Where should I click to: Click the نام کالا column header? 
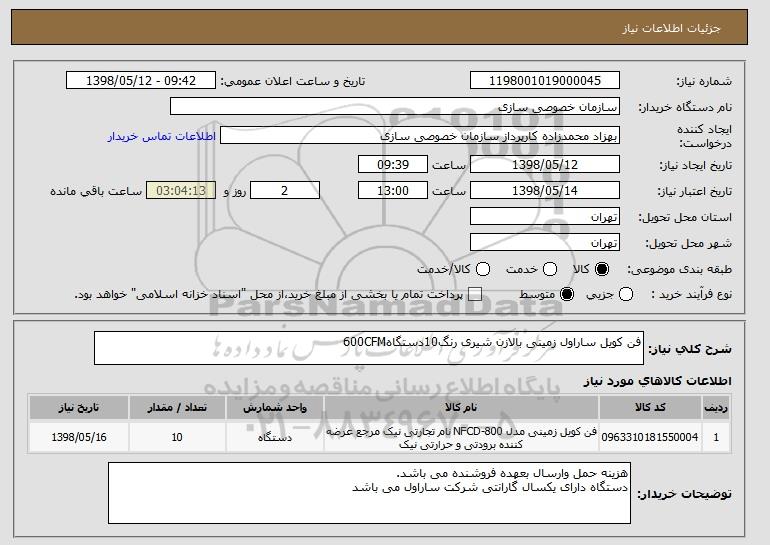(461, 408)
